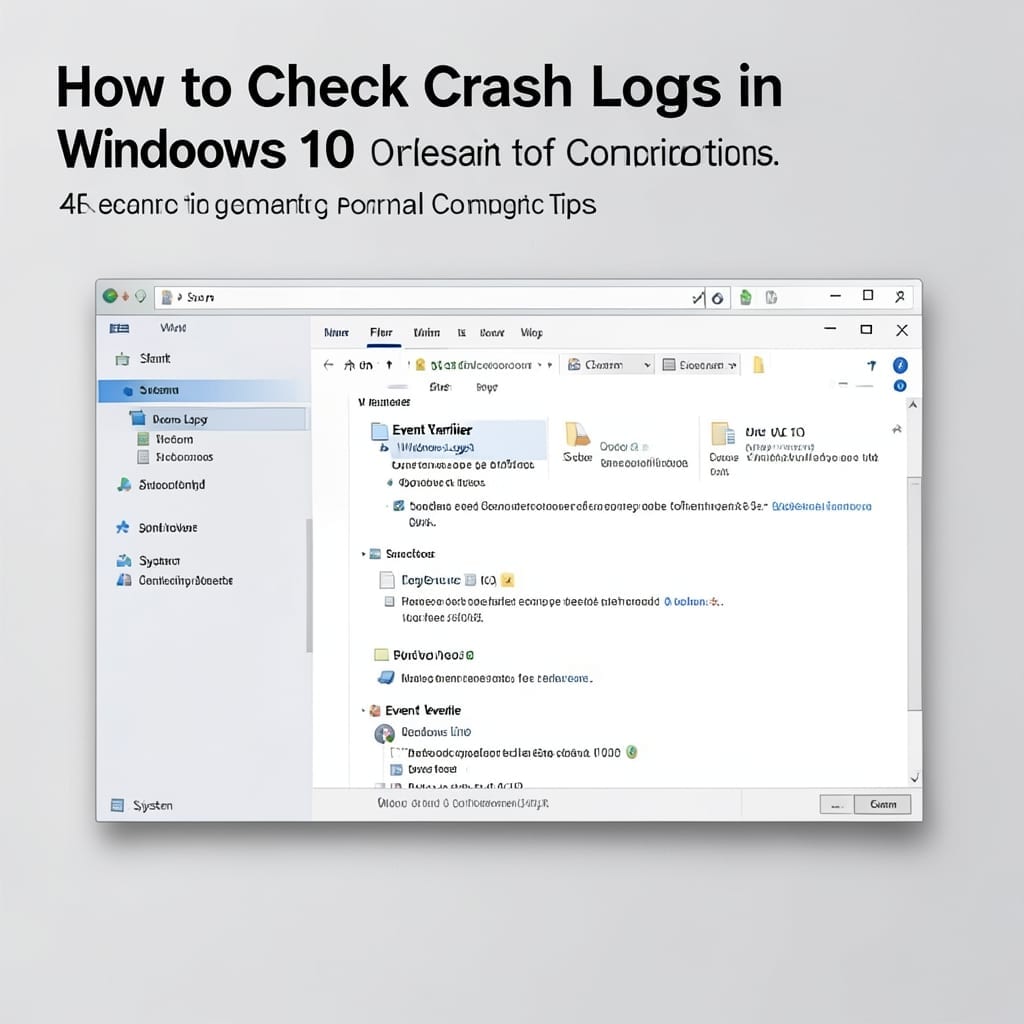Select the Boyc sub-tab below the toolbar
The width and height of the screenshot is (1024, 1024).
[487, 387]
